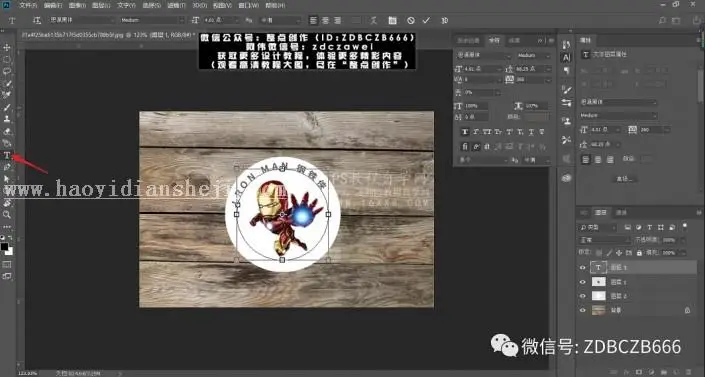Select the Rectangular Marquee tool
The width and height of the screenshot is (705, 377).
[x=7, y=59]
